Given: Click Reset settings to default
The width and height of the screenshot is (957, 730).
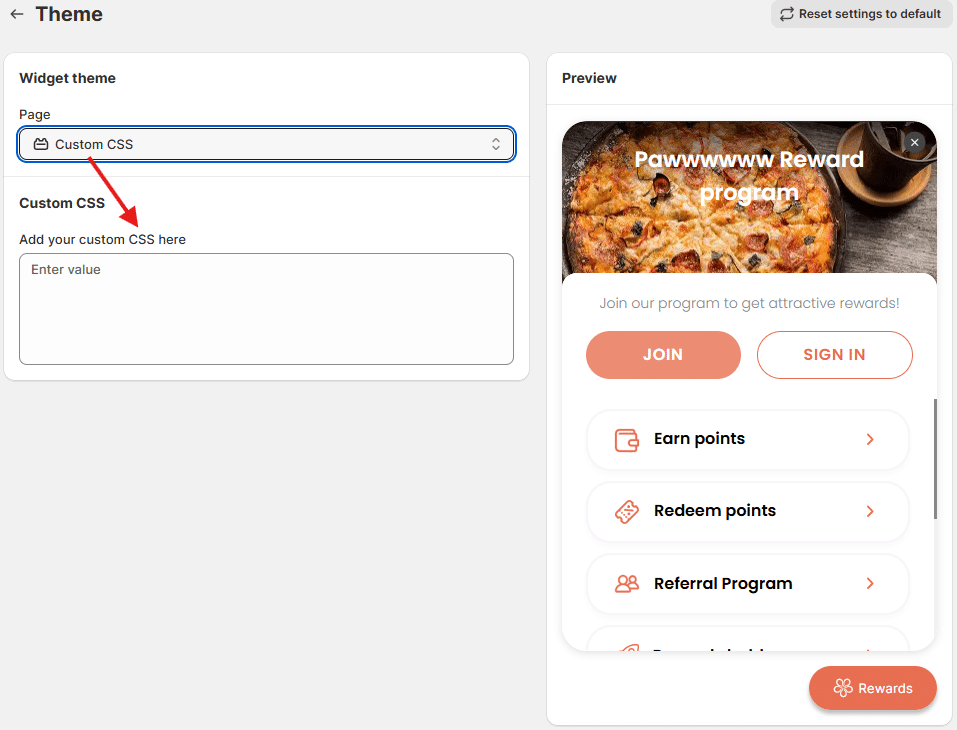Looking at the screenshot, I should (869, 14).
